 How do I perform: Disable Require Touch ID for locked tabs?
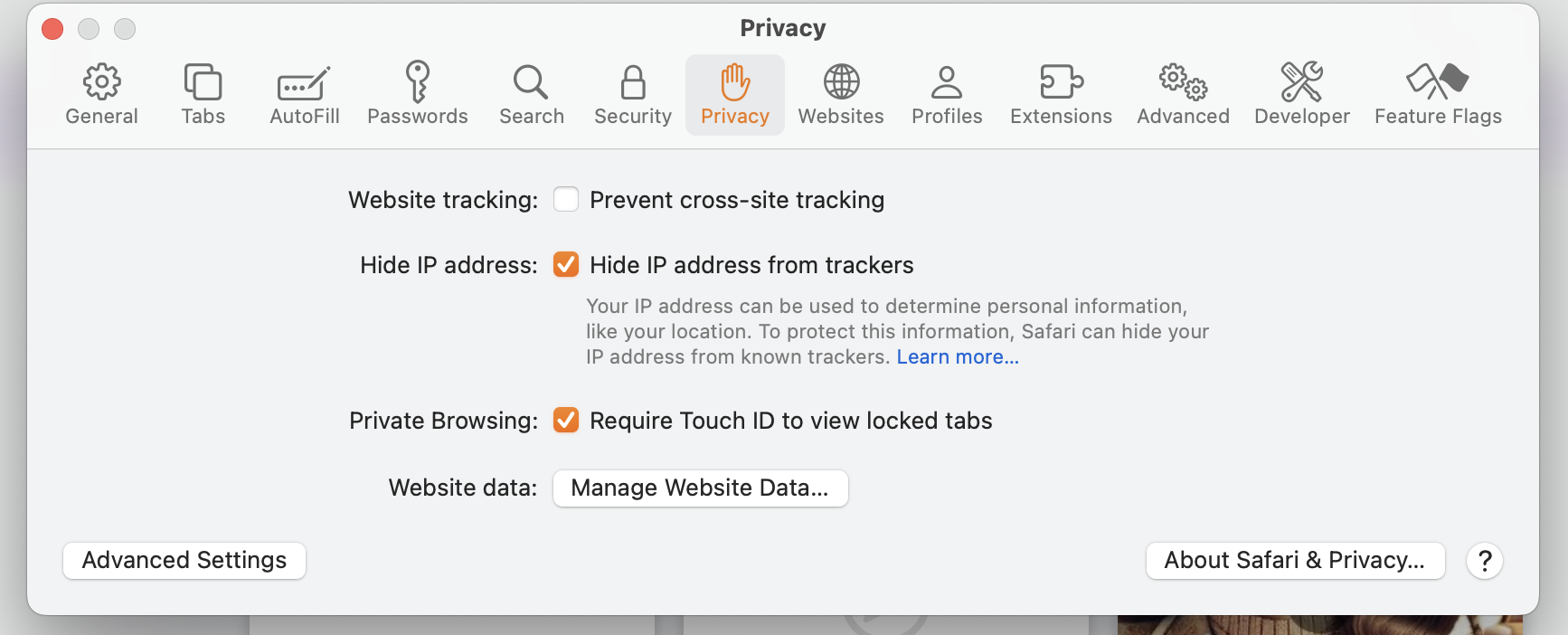pyautogui.click(x=566, y=420)
